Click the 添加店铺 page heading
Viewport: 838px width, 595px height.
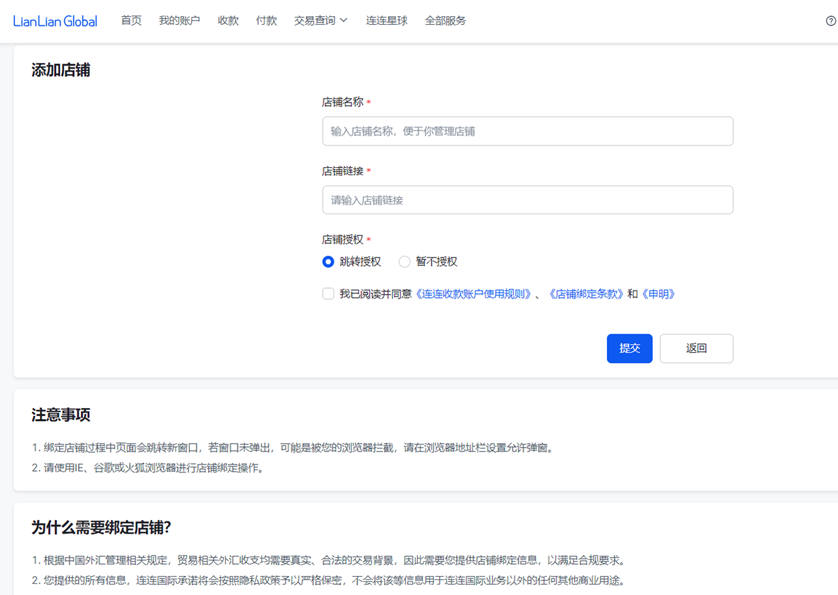click(x=61, y=70)
